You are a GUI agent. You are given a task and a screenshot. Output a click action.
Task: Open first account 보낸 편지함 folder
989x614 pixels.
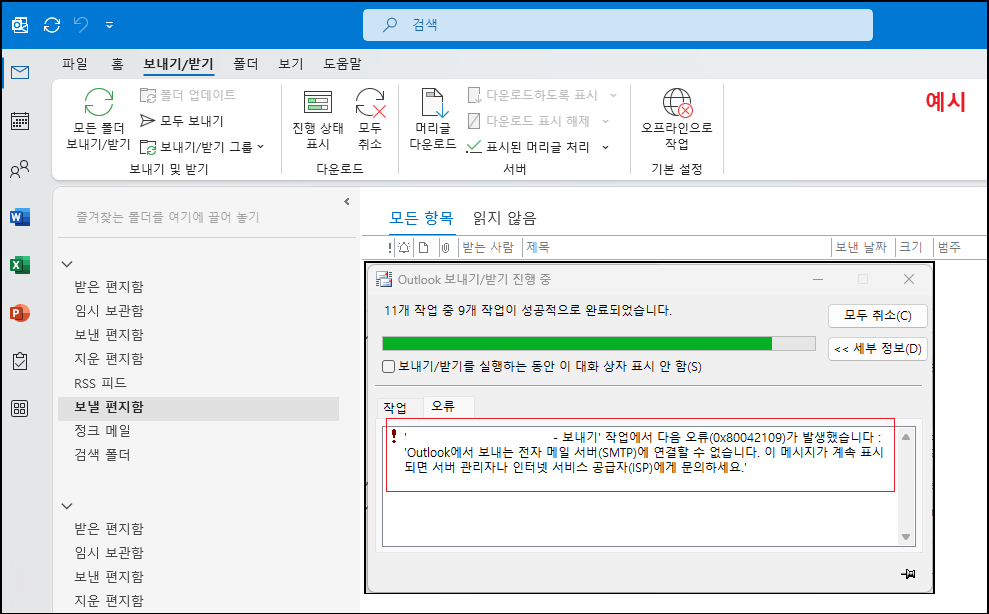click(108, 334)
